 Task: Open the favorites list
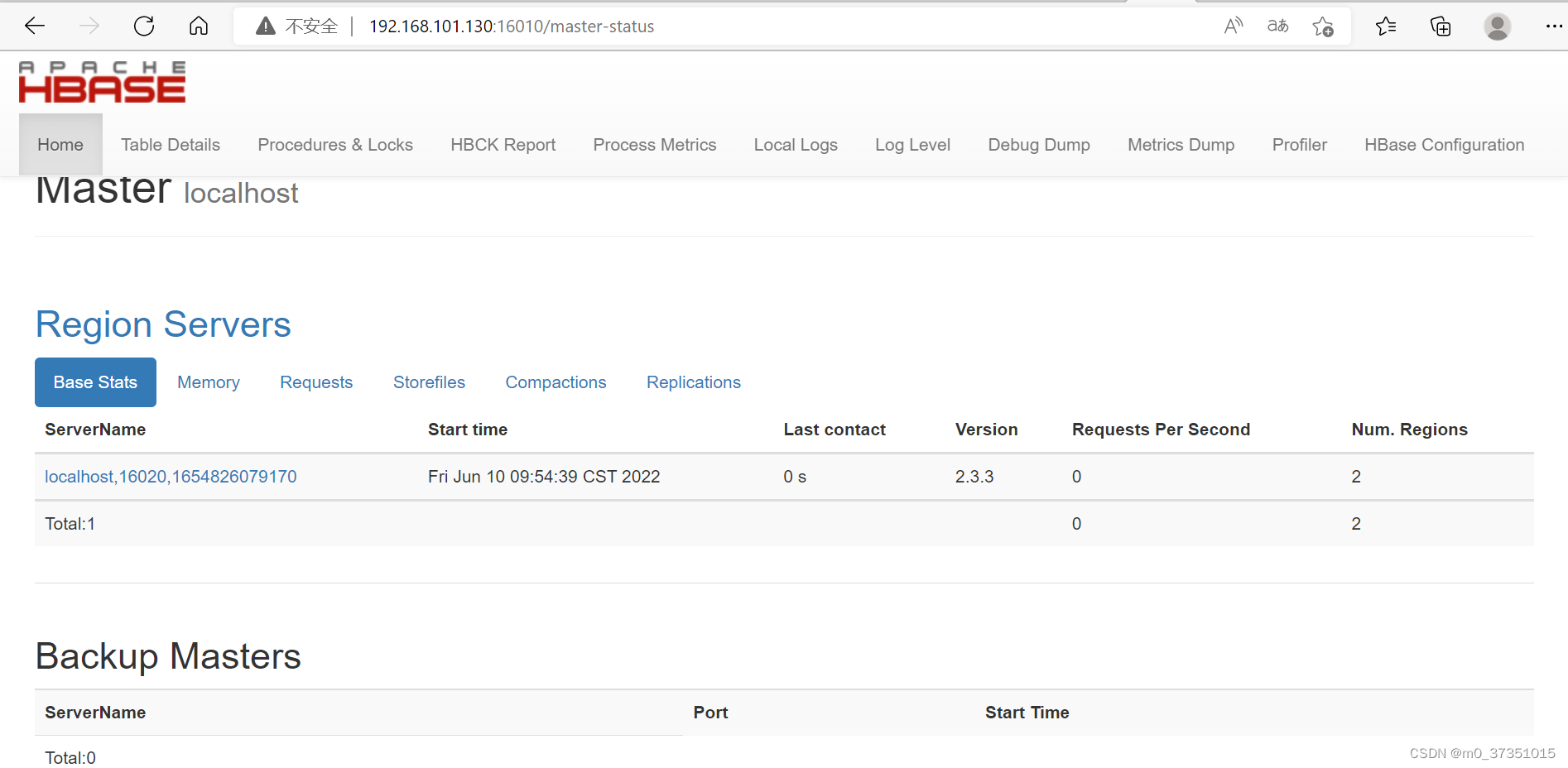tap(1386, 26)
